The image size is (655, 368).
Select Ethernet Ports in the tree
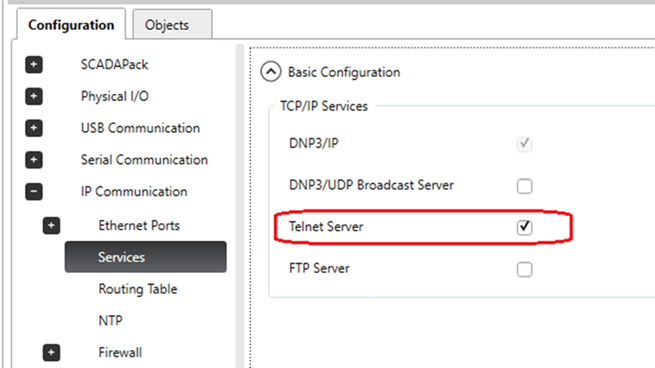pyautogui.click(x=139, y=226)
